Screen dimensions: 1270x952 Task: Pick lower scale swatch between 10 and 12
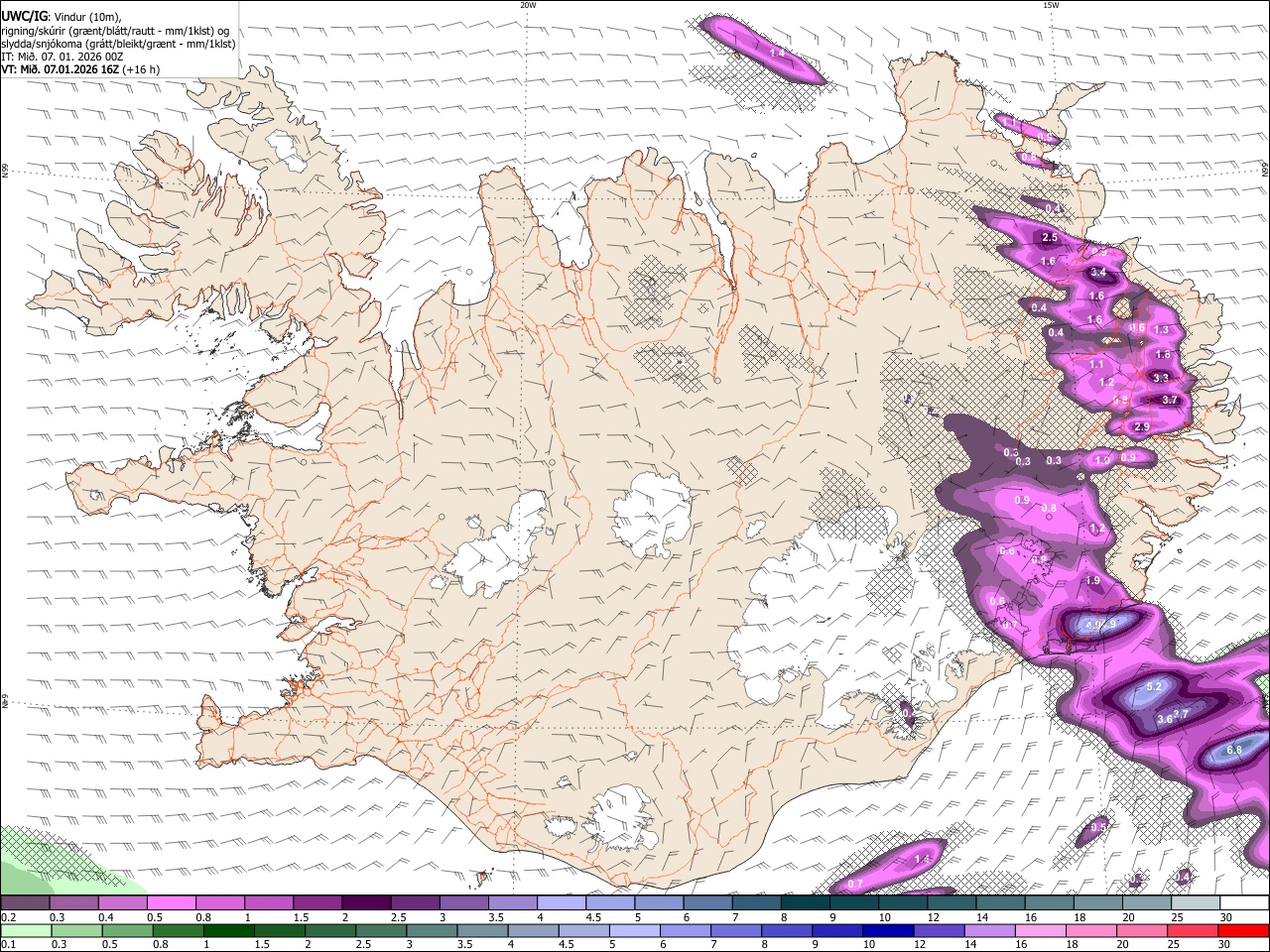coord(888,930)
